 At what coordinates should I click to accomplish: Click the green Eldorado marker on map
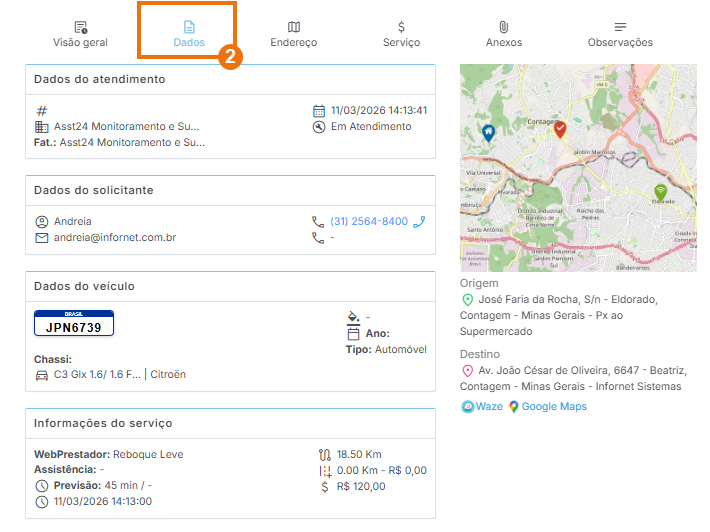[659, 190]
